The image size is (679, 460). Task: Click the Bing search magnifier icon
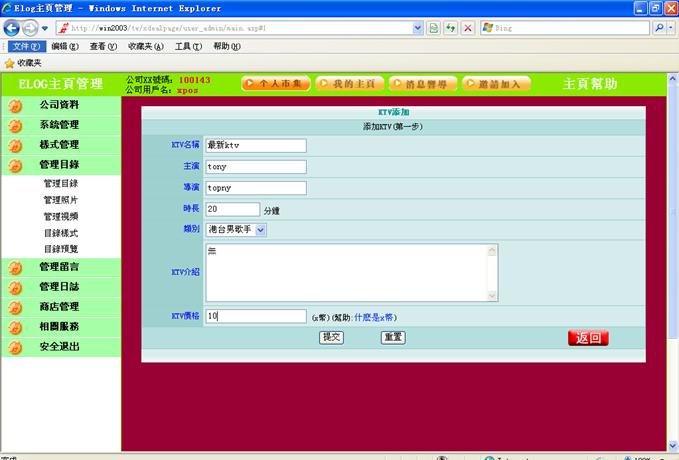pos(661,28)
